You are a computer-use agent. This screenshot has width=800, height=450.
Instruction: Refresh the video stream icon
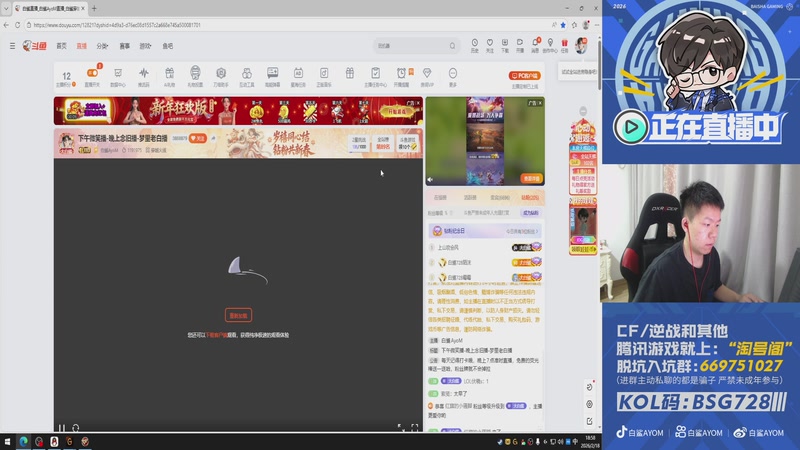pos(76,428)
